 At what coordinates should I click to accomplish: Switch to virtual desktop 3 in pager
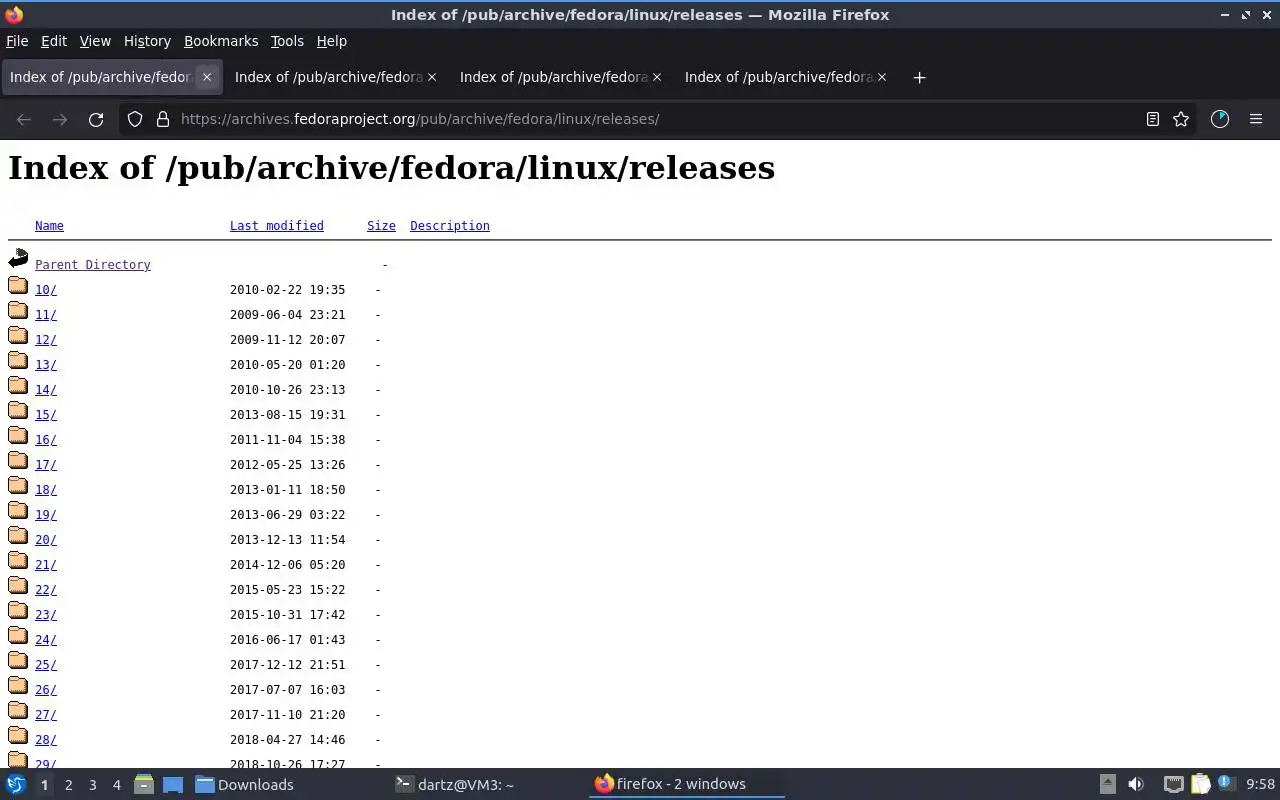click(92, 785)
